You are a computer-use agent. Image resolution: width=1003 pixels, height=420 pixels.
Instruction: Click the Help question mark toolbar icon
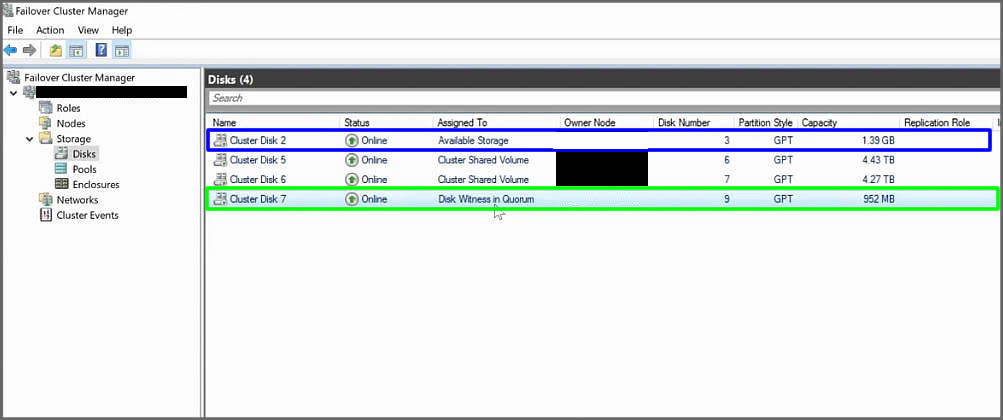101,51
